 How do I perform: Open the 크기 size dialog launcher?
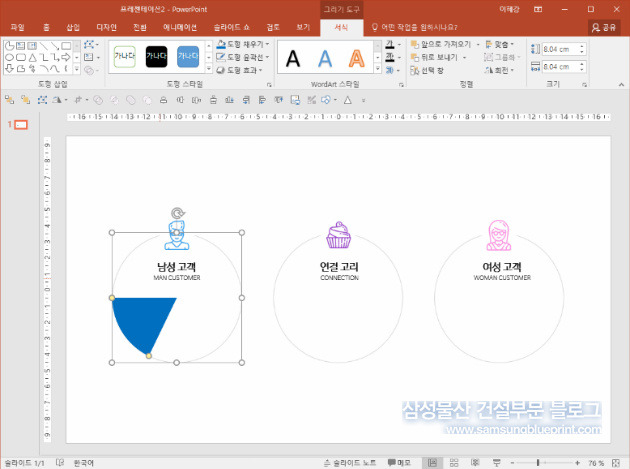584,84
